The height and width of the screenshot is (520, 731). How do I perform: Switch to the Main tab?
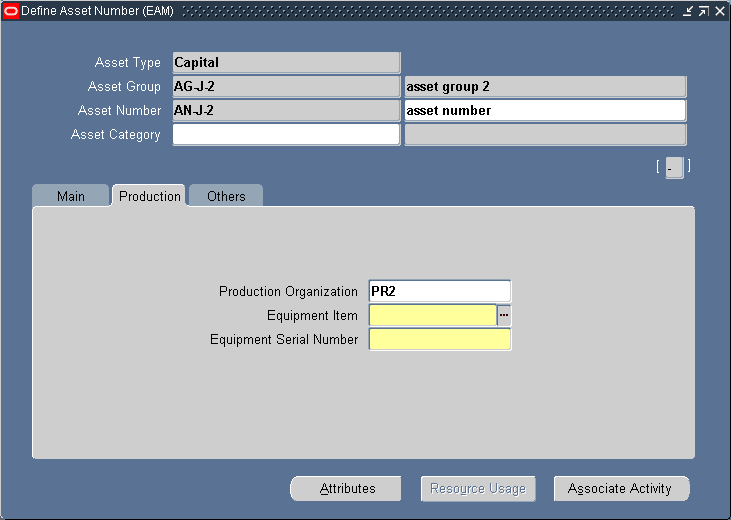pos(70,196)
